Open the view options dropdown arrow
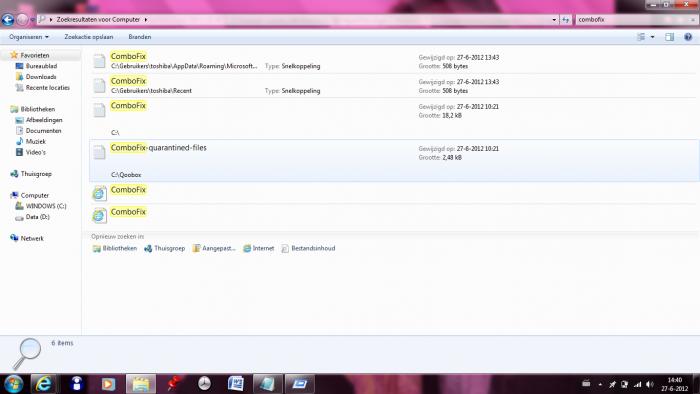The image size is (700, 394). pos(652,37)
